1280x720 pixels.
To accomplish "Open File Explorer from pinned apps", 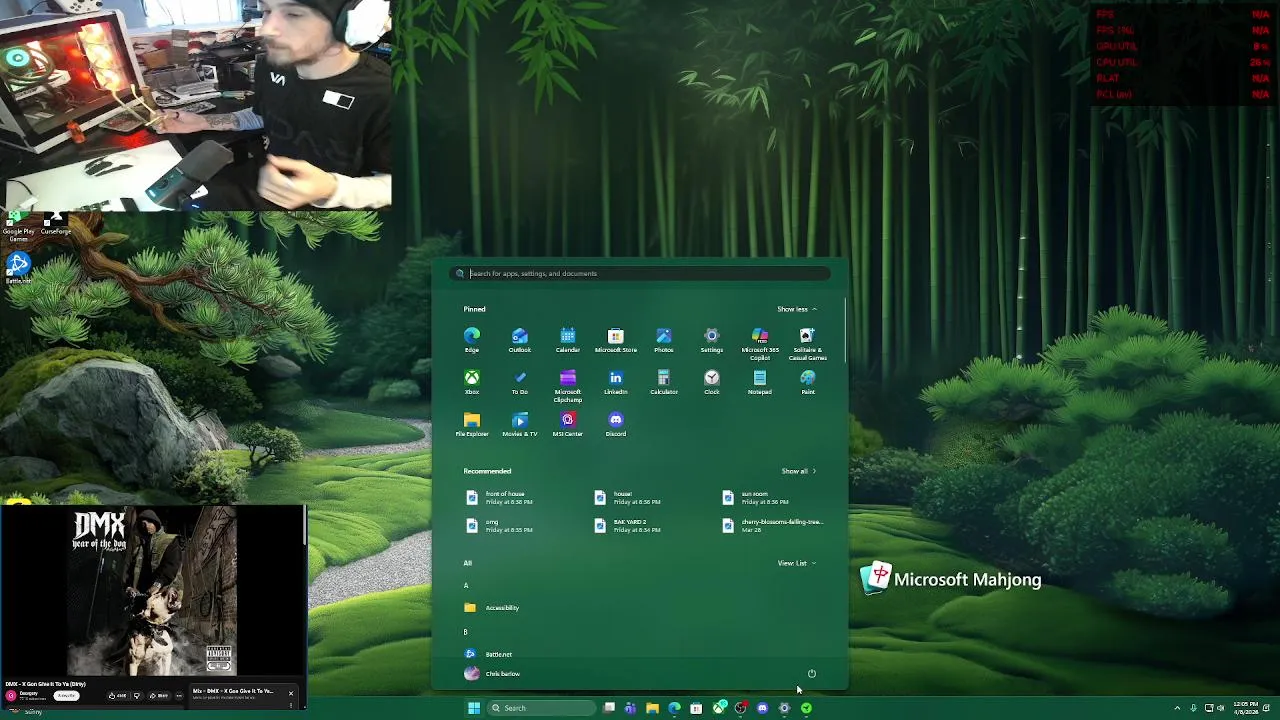I will point(472,423).
